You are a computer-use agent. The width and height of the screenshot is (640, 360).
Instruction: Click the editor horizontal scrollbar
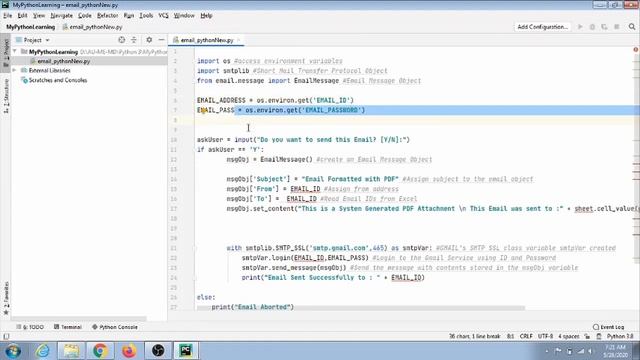pos(361,308)
